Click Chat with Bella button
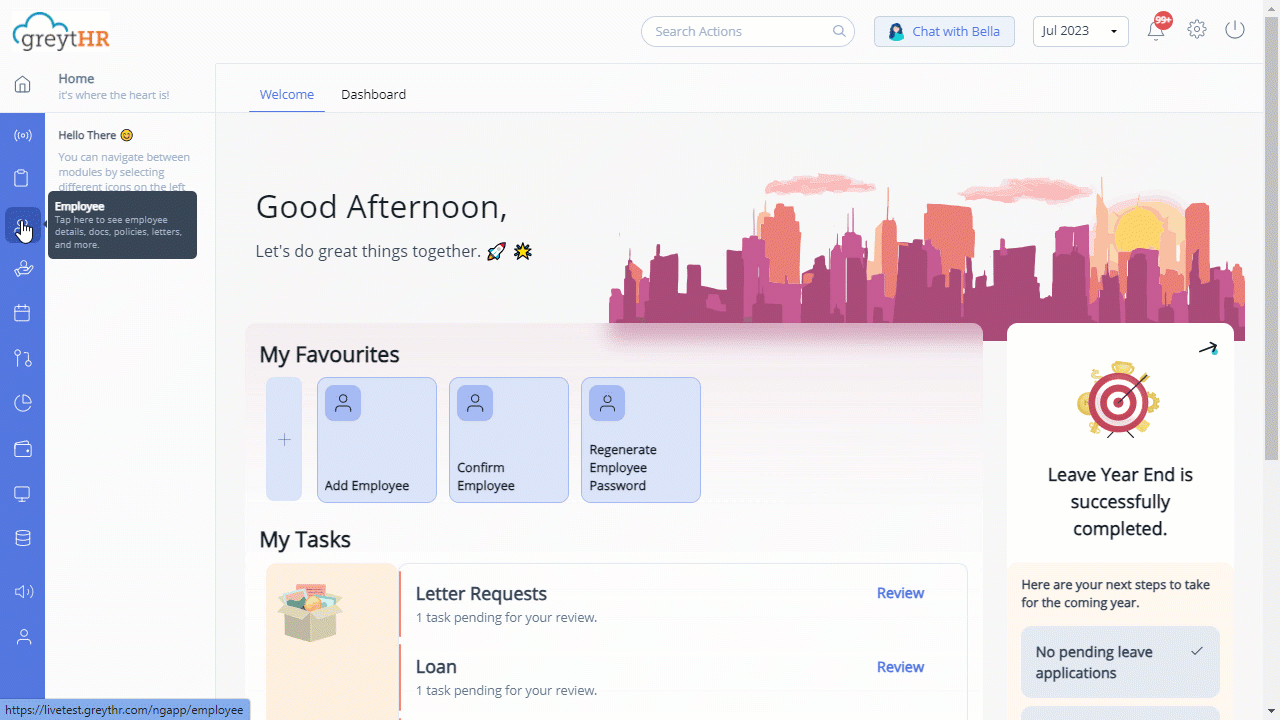 point(944,31)
